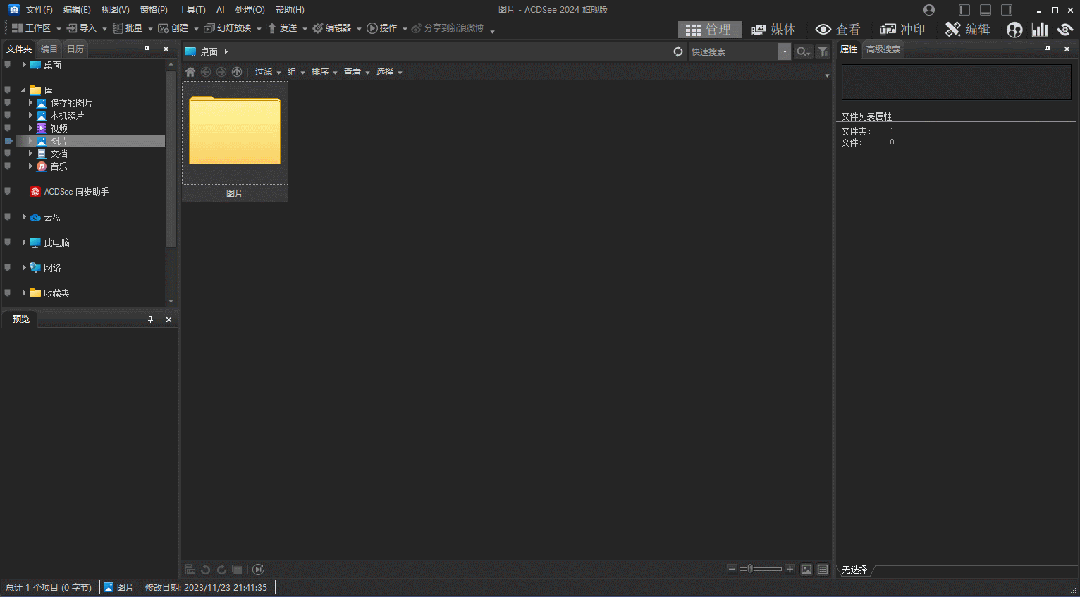Click the ACDSee app logo in title bar
The width and height of the screenshot is (1080, 597).
tap(14, 9)
